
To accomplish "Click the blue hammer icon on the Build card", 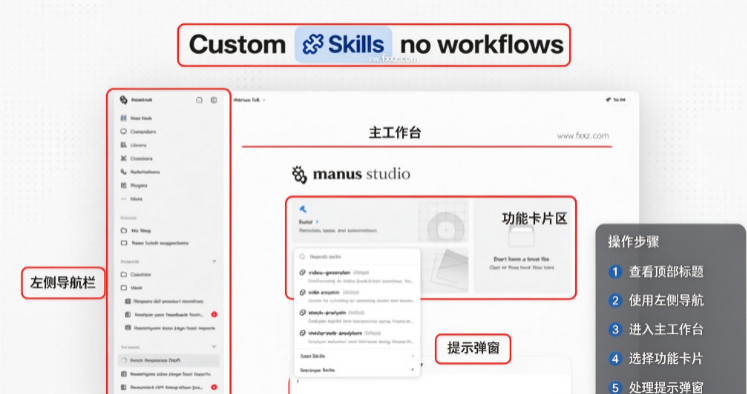I will 303,209.
